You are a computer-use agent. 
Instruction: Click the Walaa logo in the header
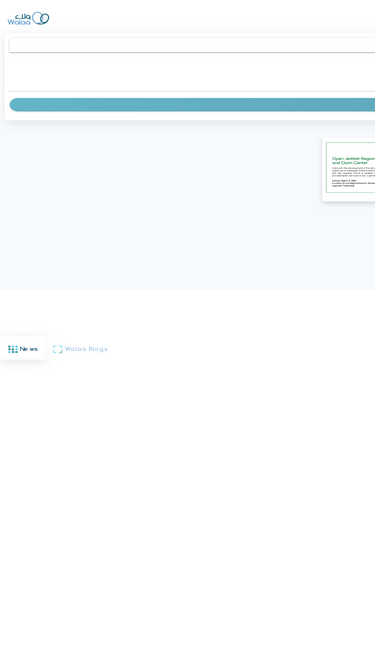[28, 18]
